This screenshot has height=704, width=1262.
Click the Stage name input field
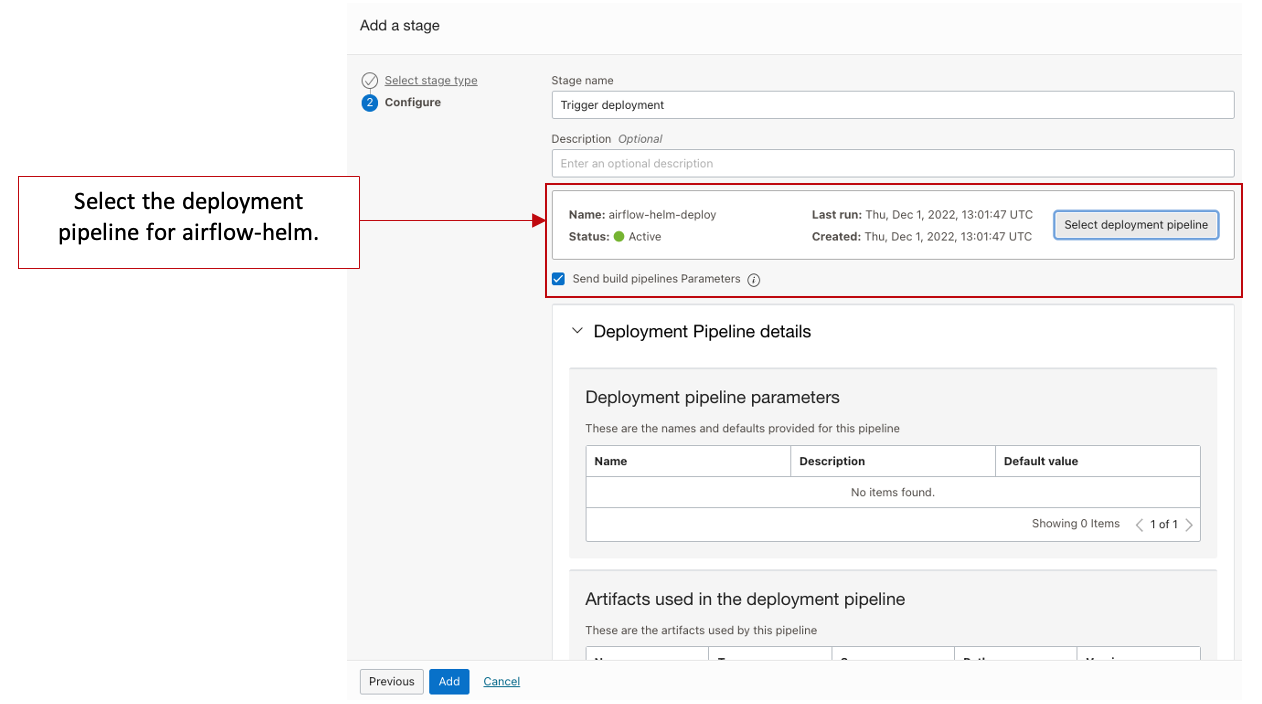[892, 105]
